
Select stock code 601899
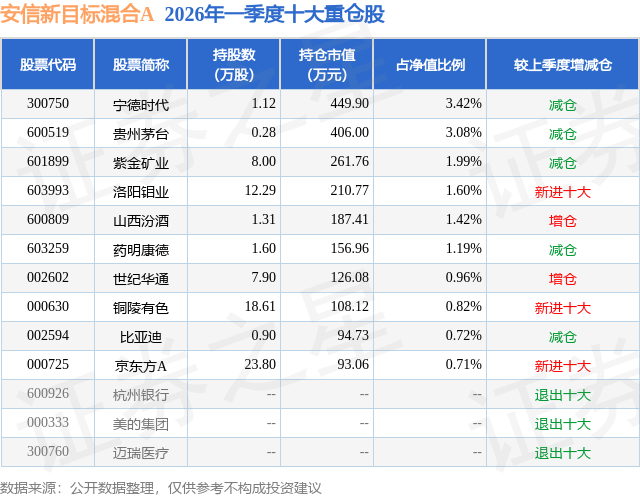[x=48, y=161]
